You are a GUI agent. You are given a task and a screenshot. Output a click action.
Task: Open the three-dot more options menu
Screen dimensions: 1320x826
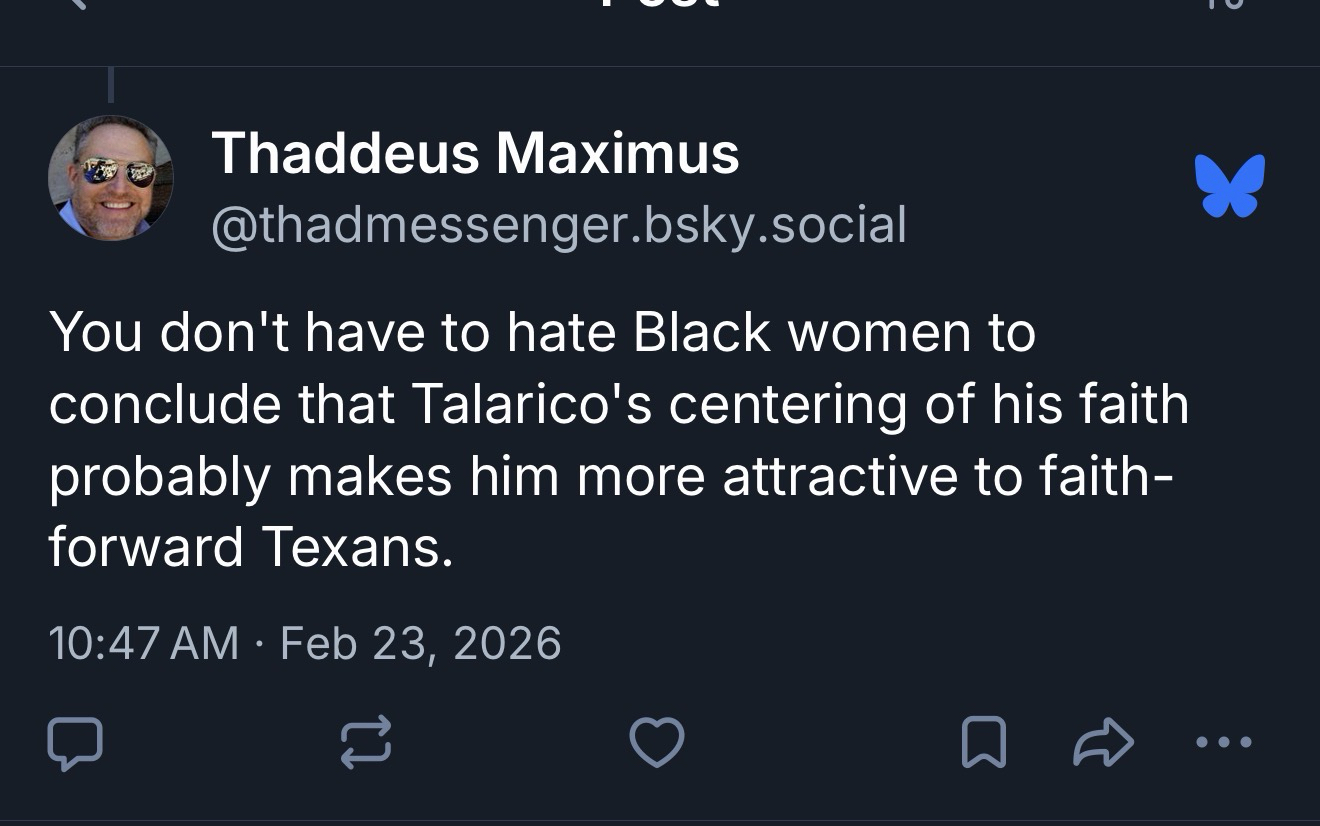pyautogui.click(x=1223, y=743)
